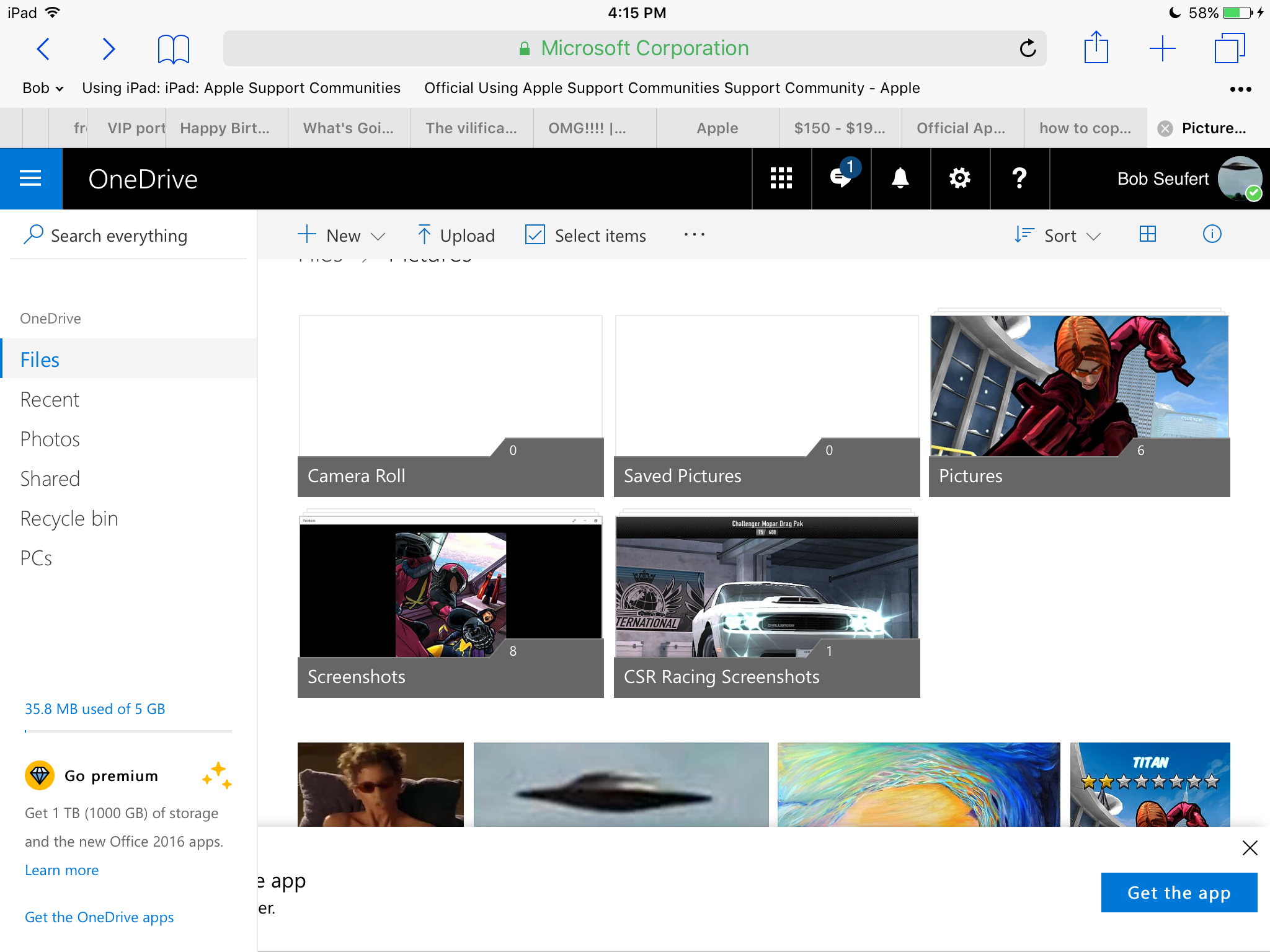Open Safari bookmarks book icon
Screen dimensions: 1270x952
(173, 49)
